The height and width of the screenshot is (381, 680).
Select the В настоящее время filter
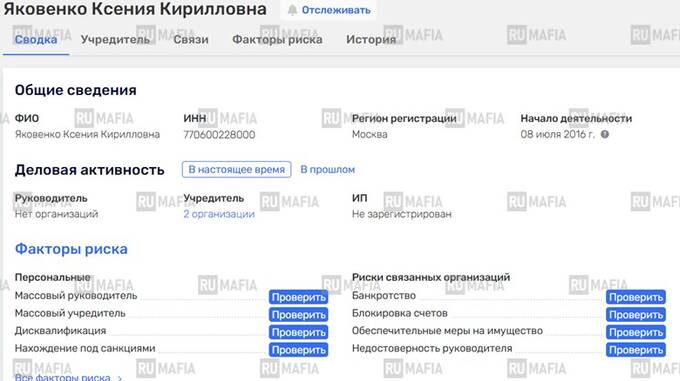click(x=236, y=169)
